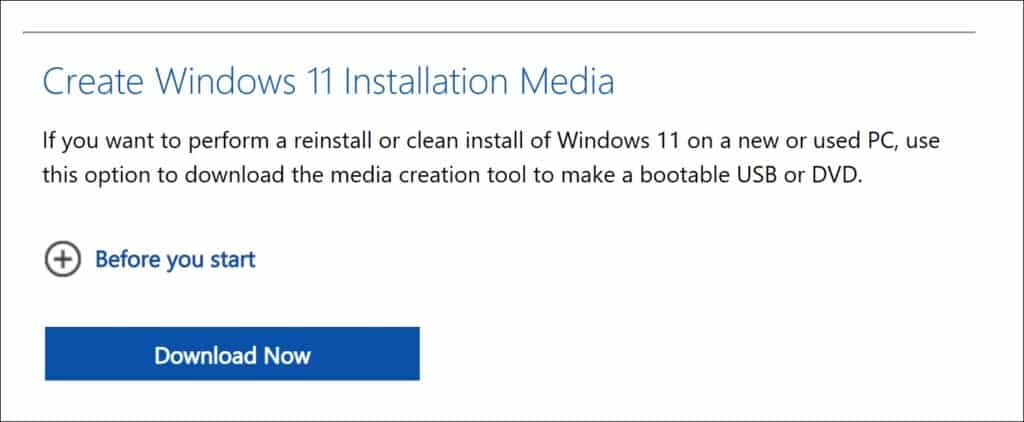Viewport: 1024px width, 422px height.
Task: Click the word "start" in Before you start
Action: point(233,260)
